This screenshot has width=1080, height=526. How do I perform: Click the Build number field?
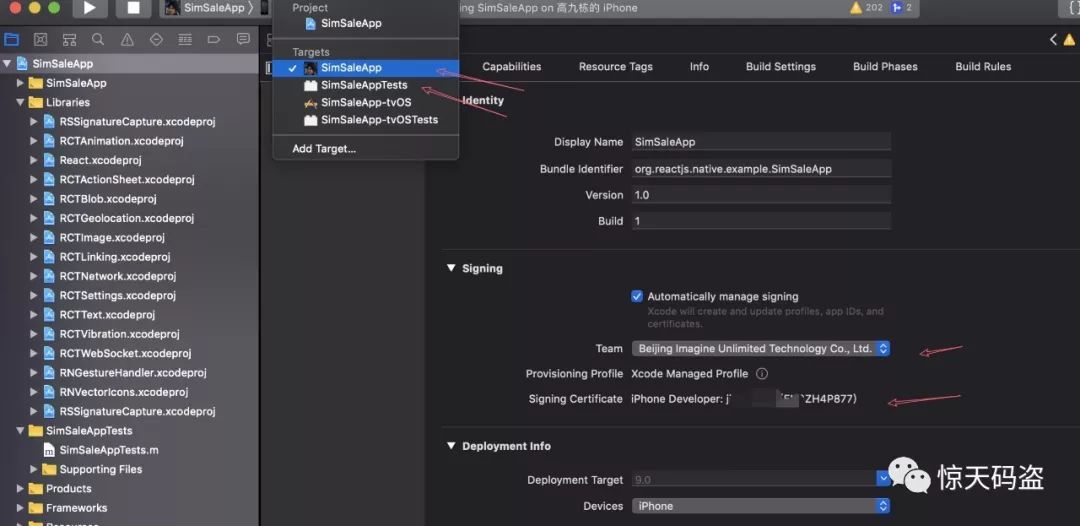click(x=761, y=221)
